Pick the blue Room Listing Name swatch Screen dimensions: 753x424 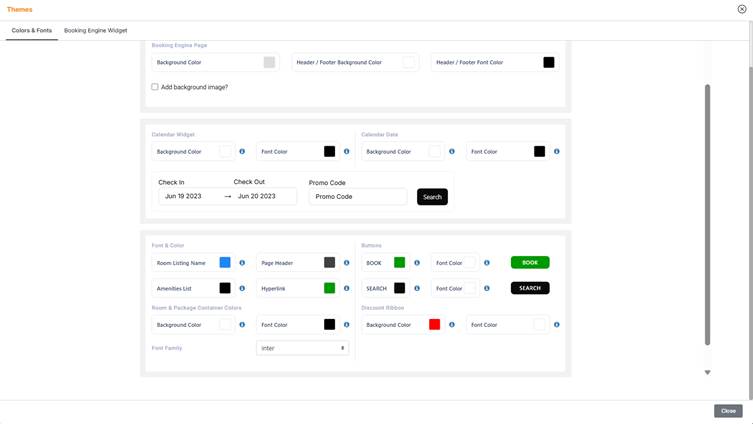[x=225, y=263]
